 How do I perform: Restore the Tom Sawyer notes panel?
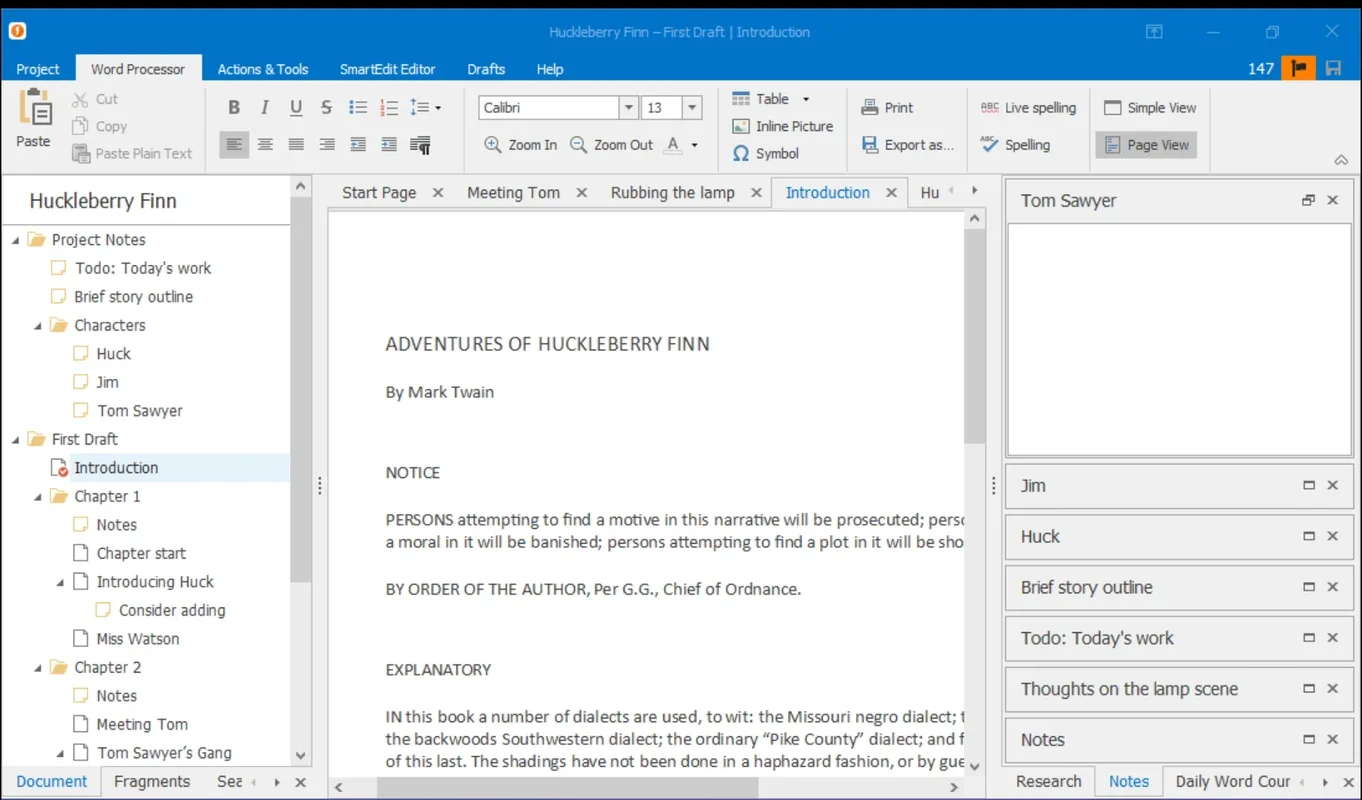[x=1308, y=200]
